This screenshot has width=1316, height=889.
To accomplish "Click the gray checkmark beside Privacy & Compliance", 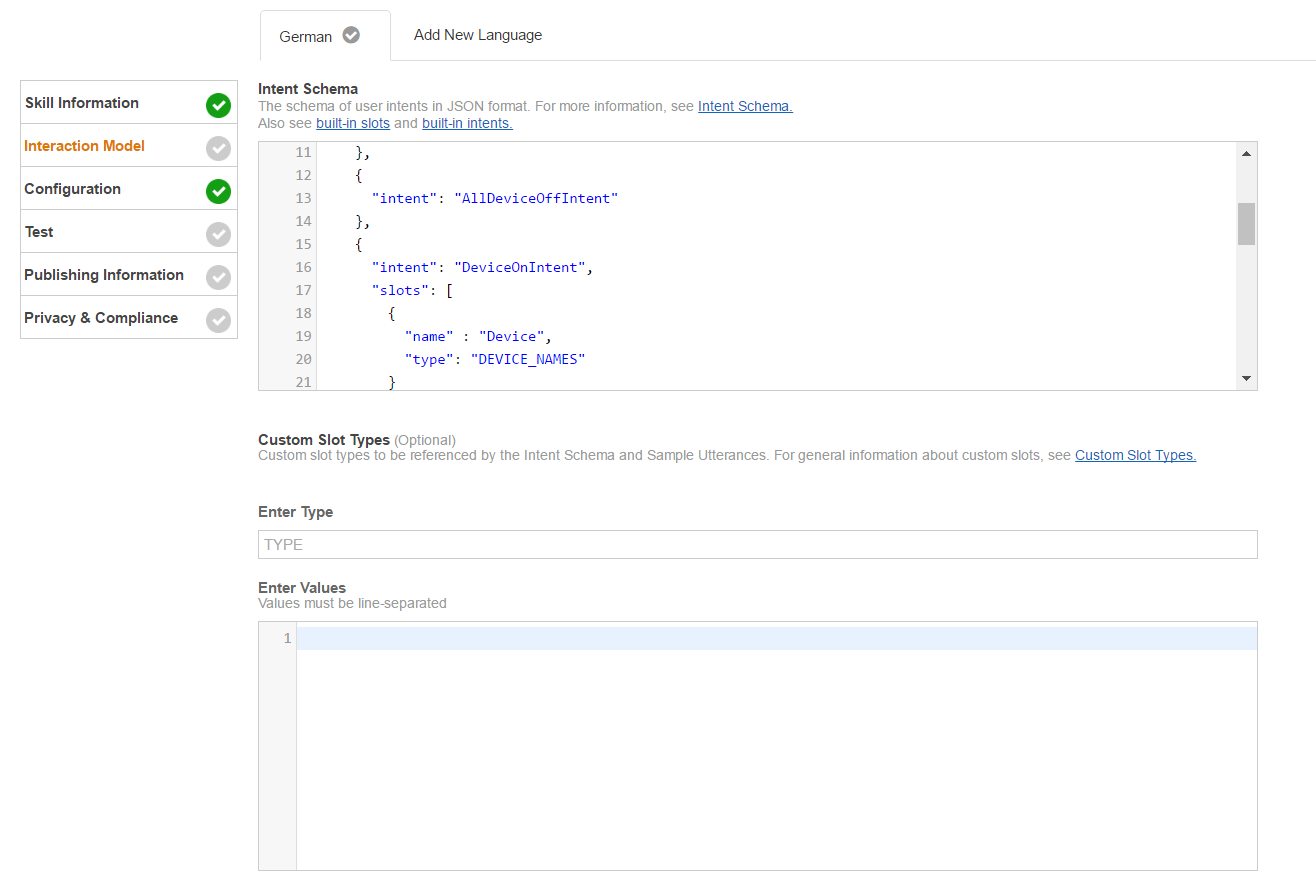I will (218, 320).
